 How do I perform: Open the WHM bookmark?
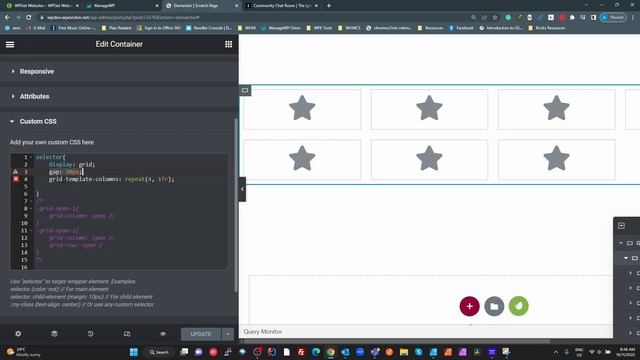[x=247, y=28]
